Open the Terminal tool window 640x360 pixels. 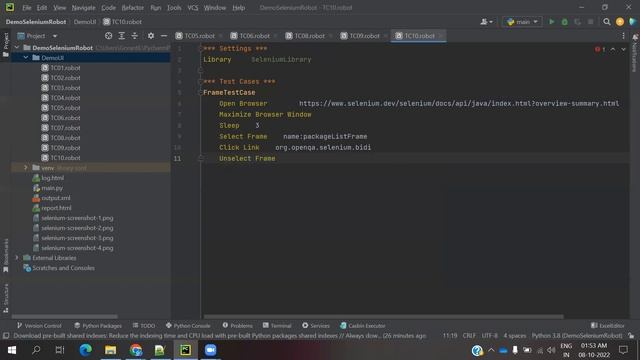(277, 325)
